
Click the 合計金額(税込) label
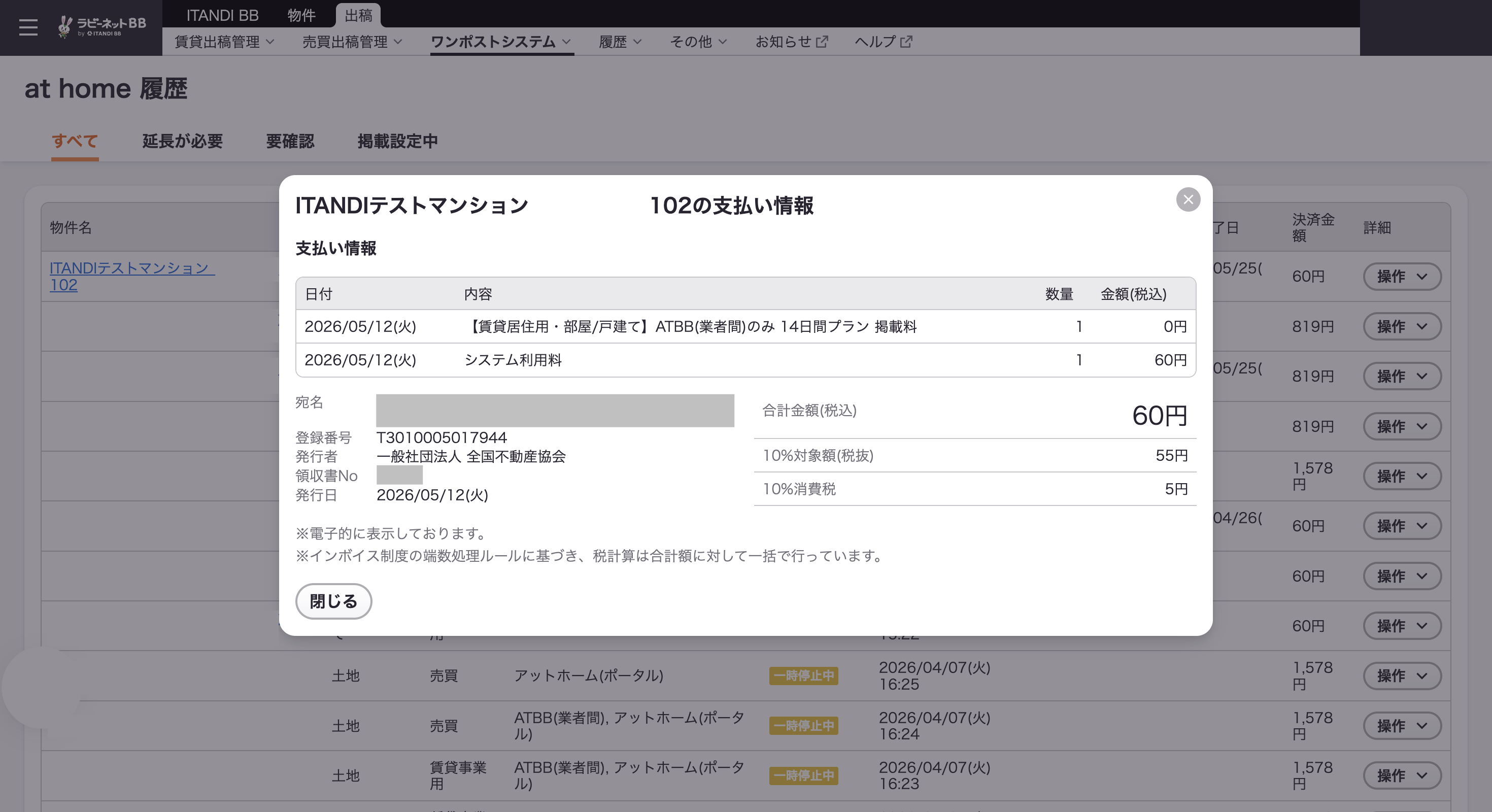(809, 410)
